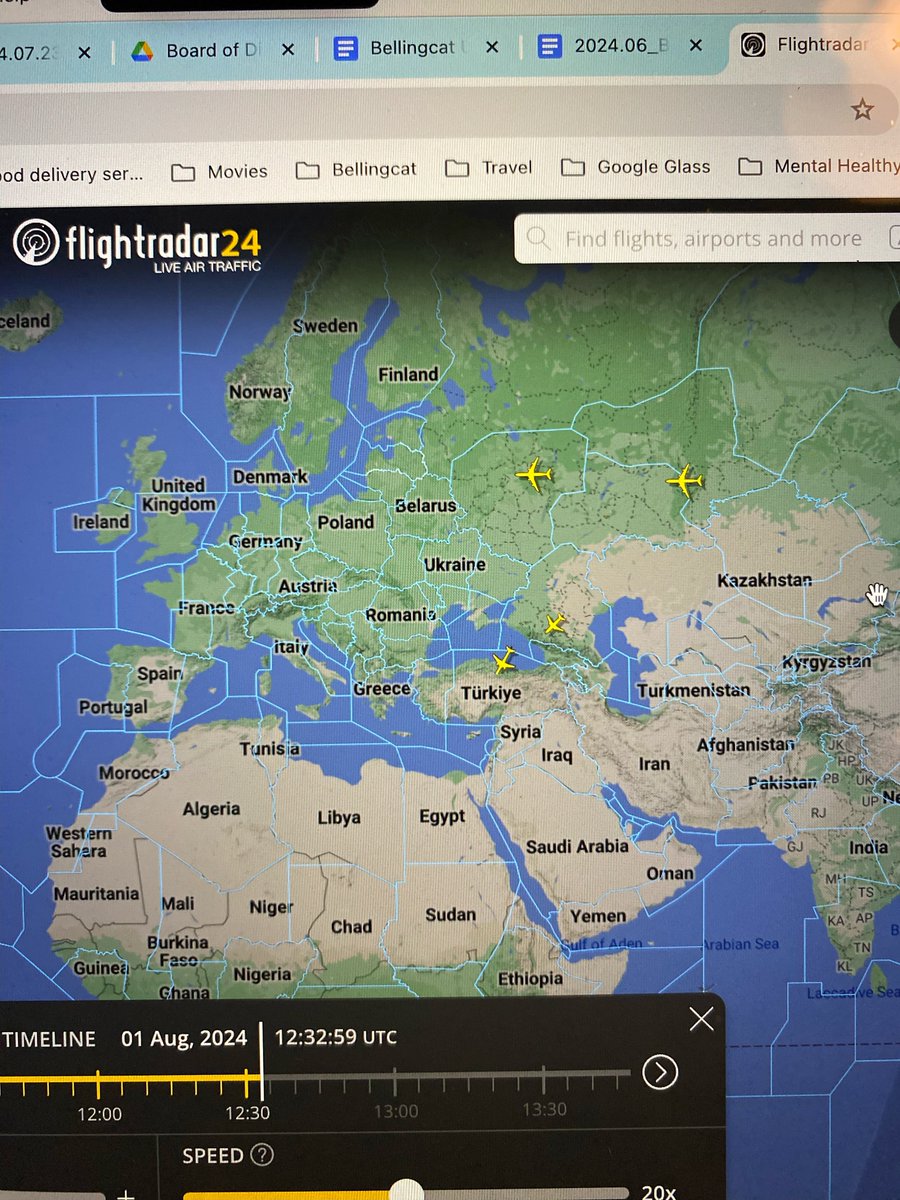
Task: Open the Bellingcat bookmark folder
Action: pos(357,170)
